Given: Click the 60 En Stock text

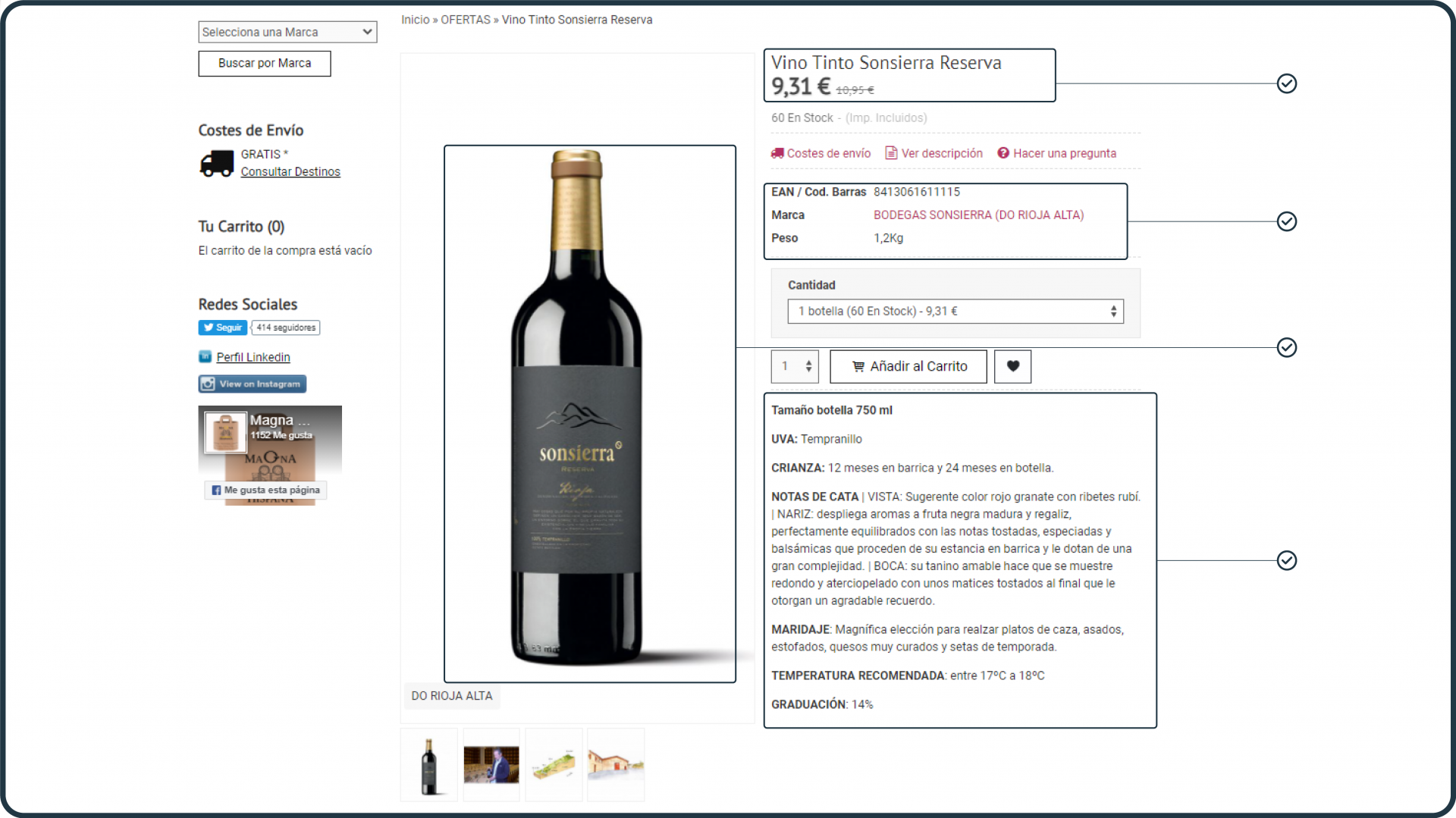Looking at the screenshot, I should point(802,118).
